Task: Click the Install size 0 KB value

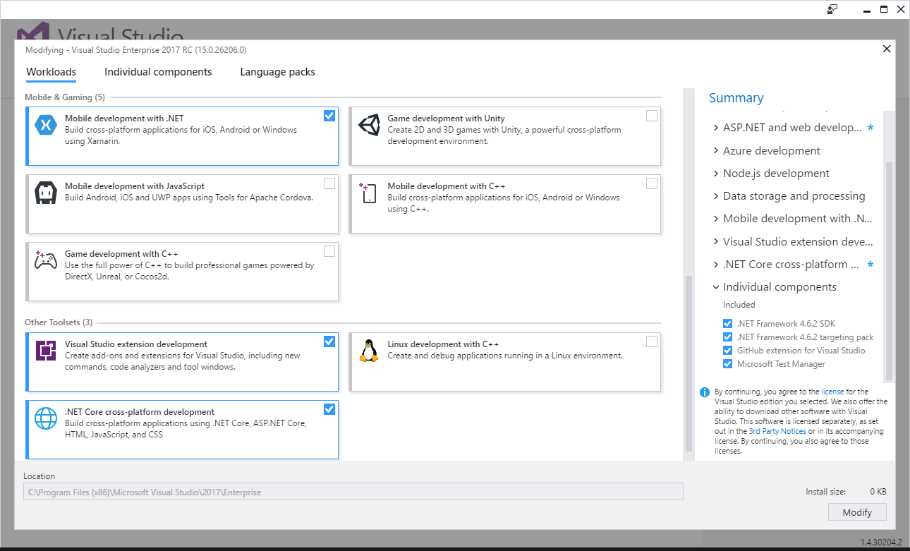Action: pos(878,491)
